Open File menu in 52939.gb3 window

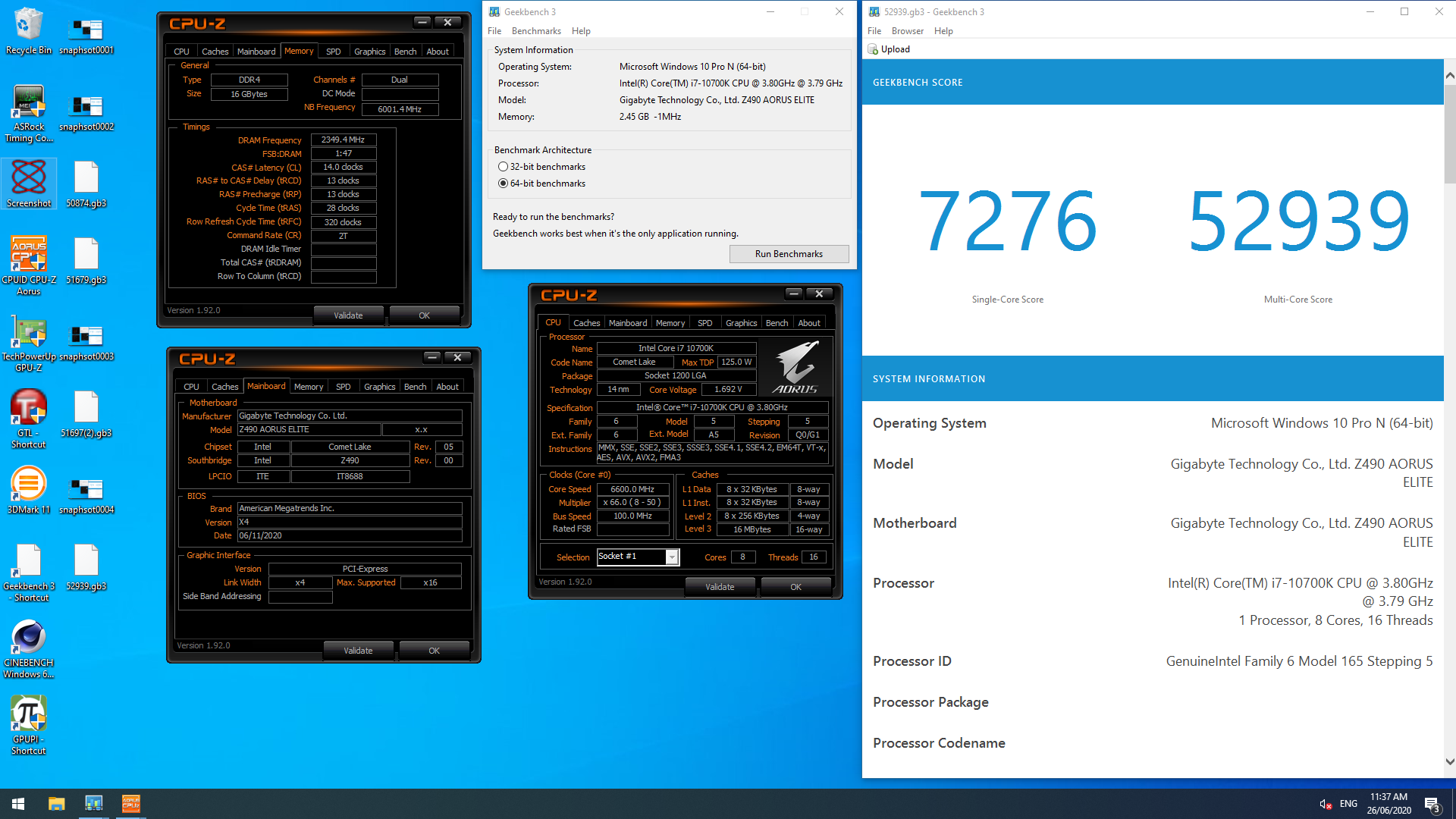(x=874, y=31)
